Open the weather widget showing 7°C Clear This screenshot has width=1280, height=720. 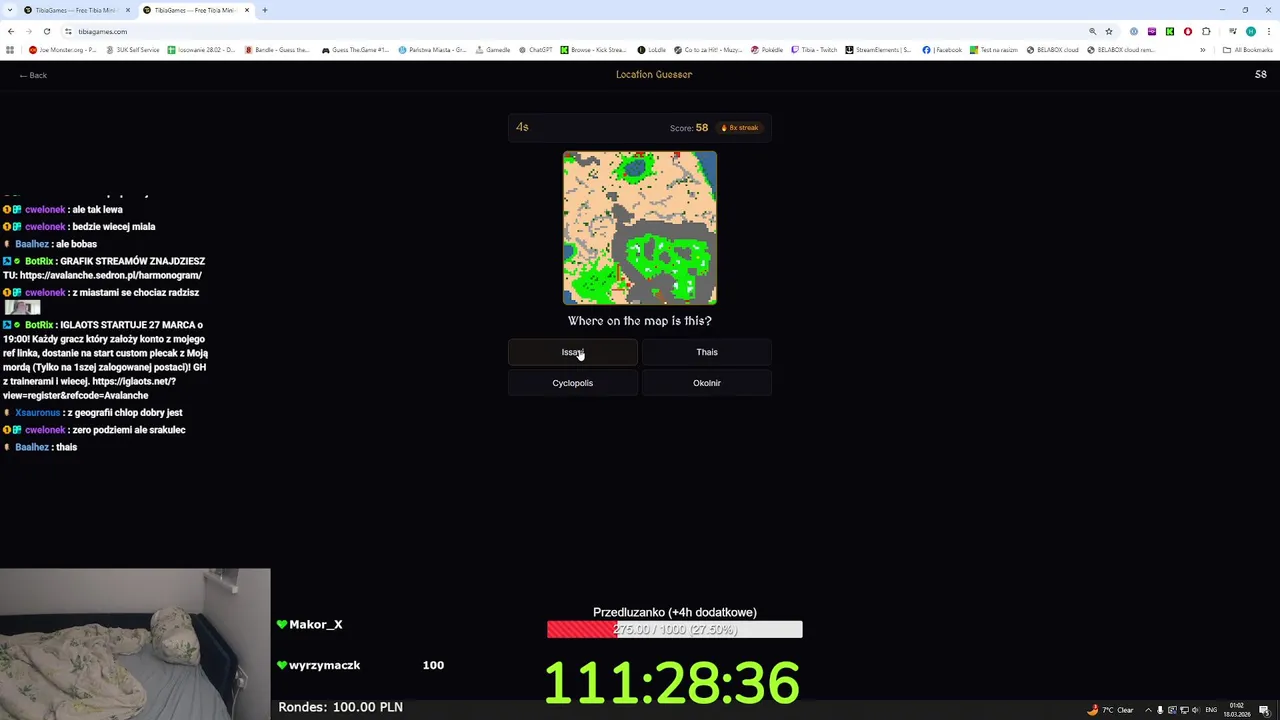1112,710
